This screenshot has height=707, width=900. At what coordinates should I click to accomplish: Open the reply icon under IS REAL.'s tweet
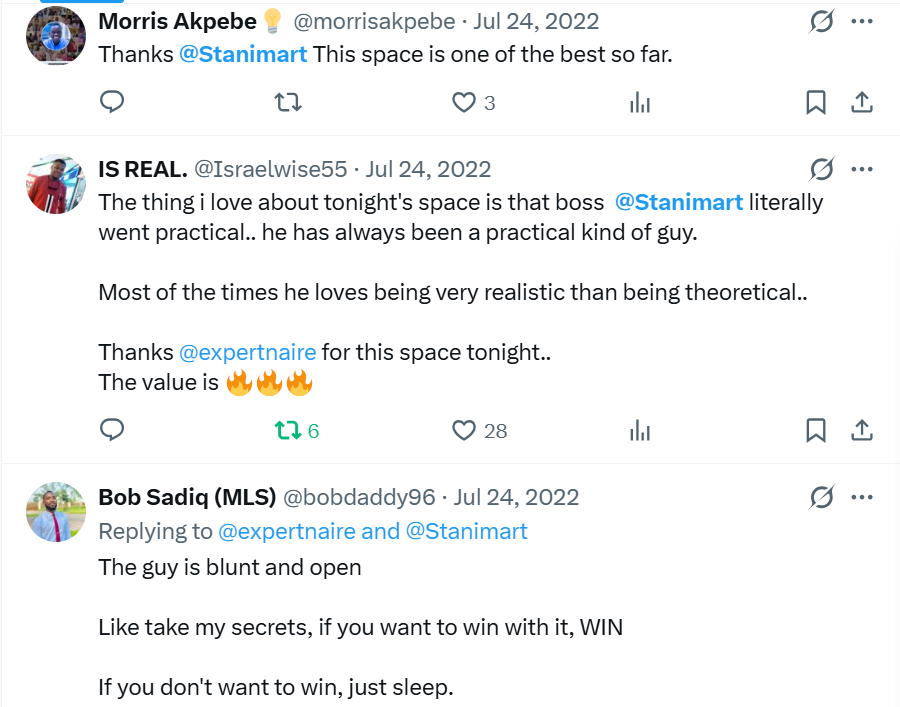112,430
